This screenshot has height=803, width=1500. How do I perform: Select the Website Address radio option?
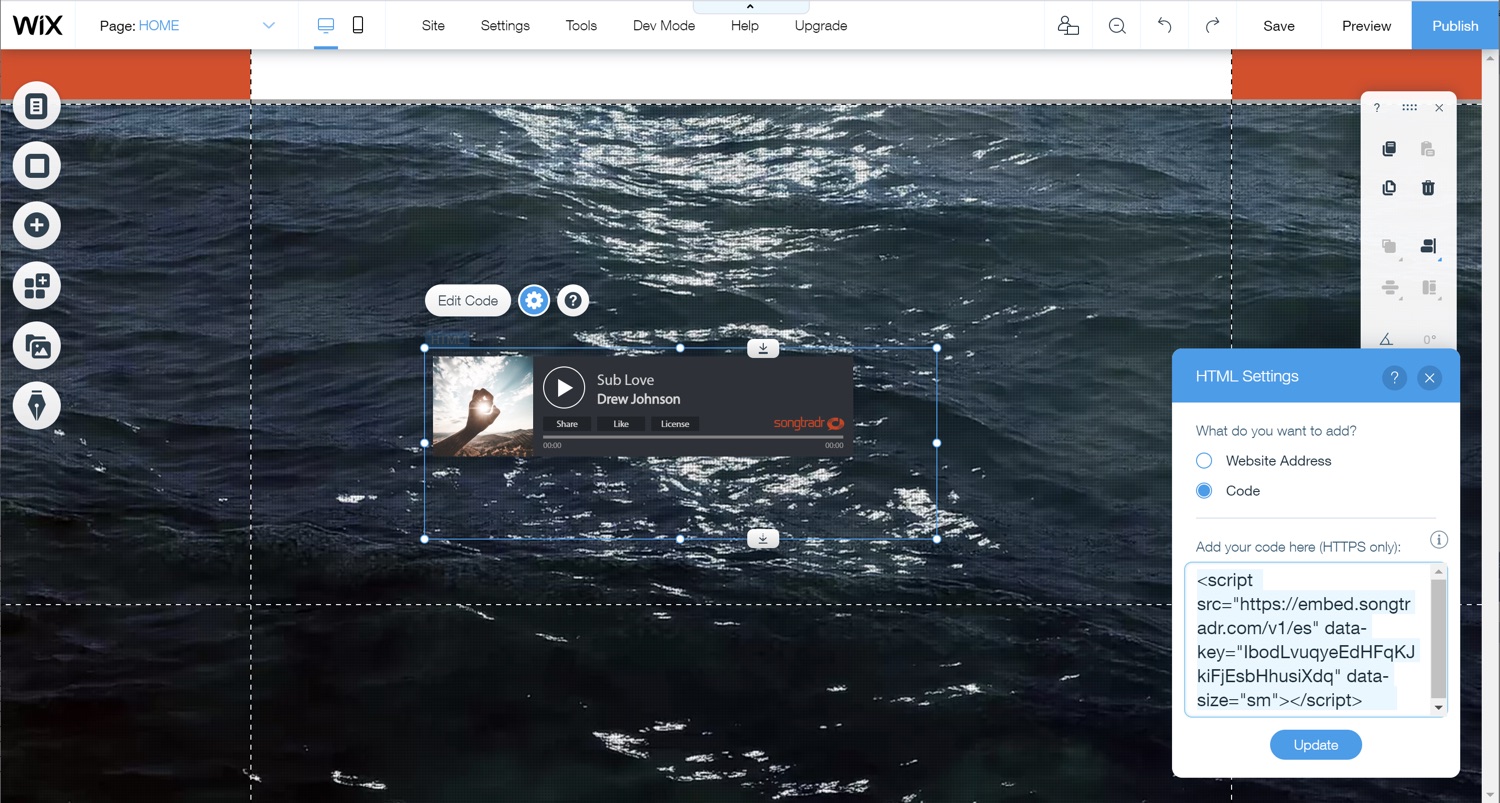[x=1204, y=461]
